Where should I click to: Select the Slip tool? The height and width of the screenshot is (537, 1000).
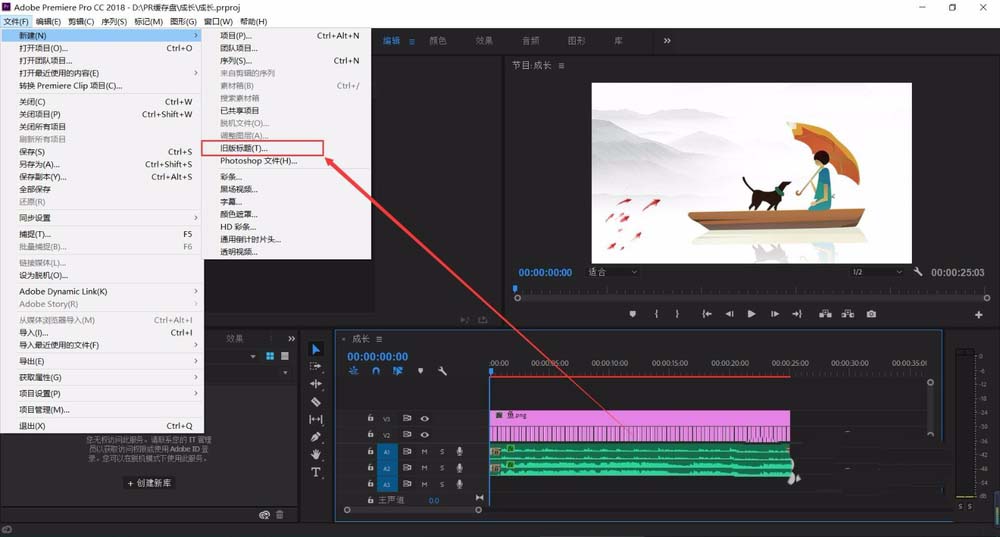[316, 419]
